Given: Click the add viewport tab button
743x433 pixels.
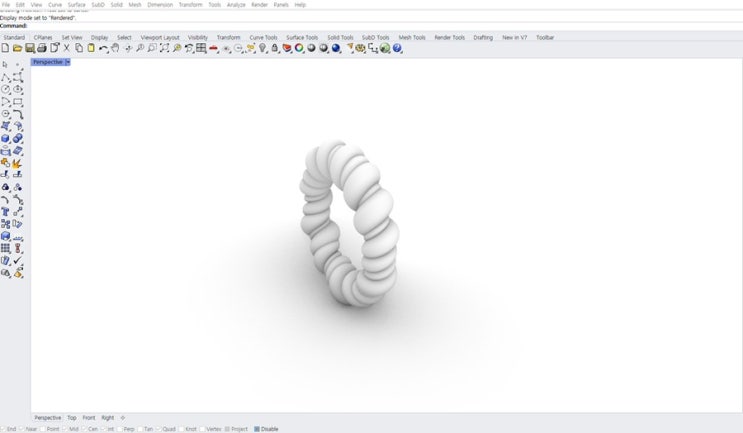Looking at the screenshot, I should [123, 418].
